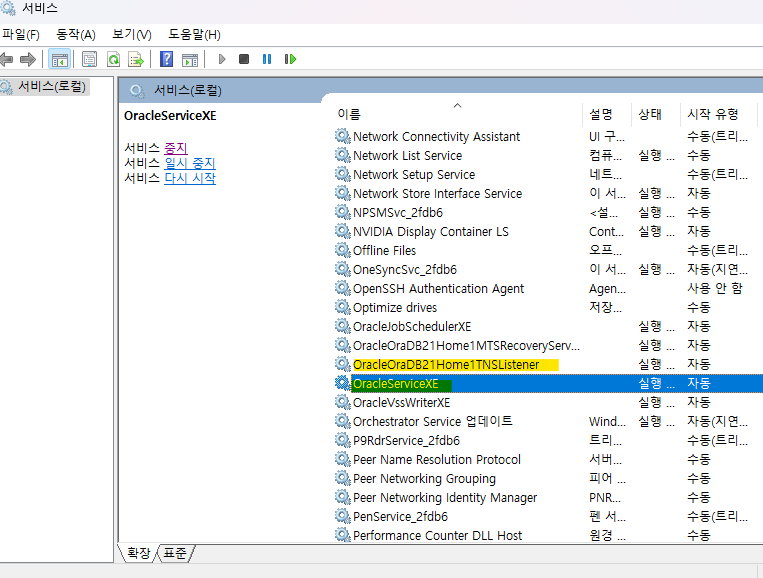Select Offline Files service row
Screen dimensions: 763x578
coord(548,251)
